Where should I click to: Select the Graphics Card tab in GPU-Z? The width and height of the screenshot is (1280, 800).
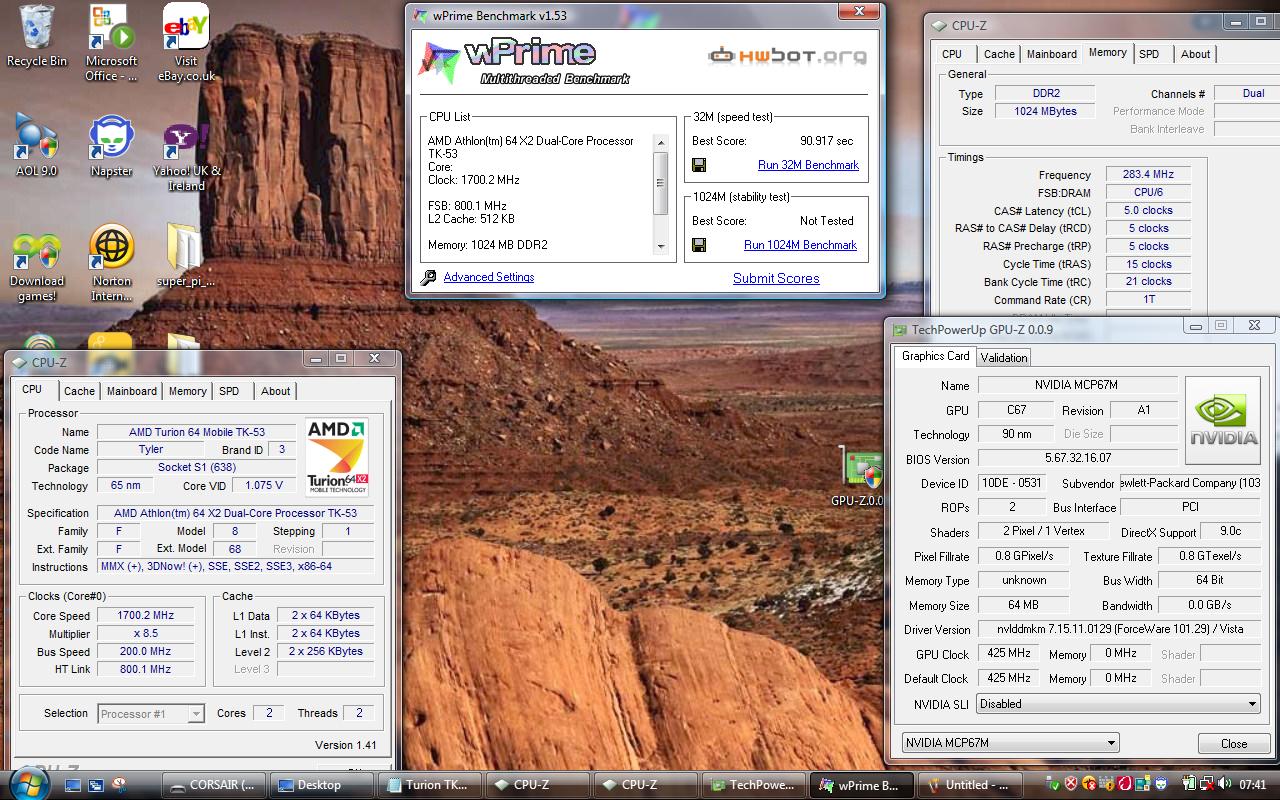pos(935,356)
